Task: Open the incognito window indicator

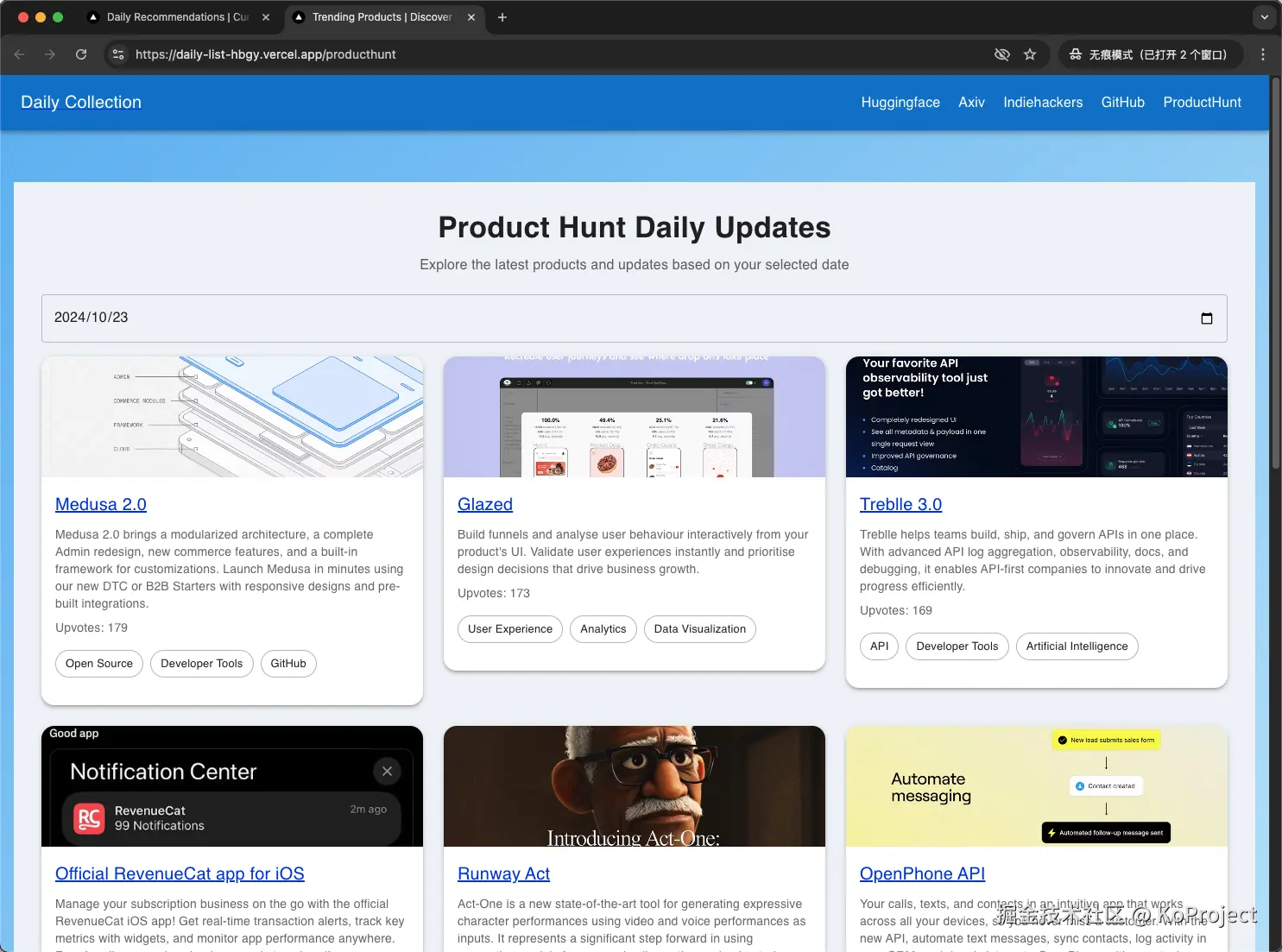Action: click(x=1150, y=54)
